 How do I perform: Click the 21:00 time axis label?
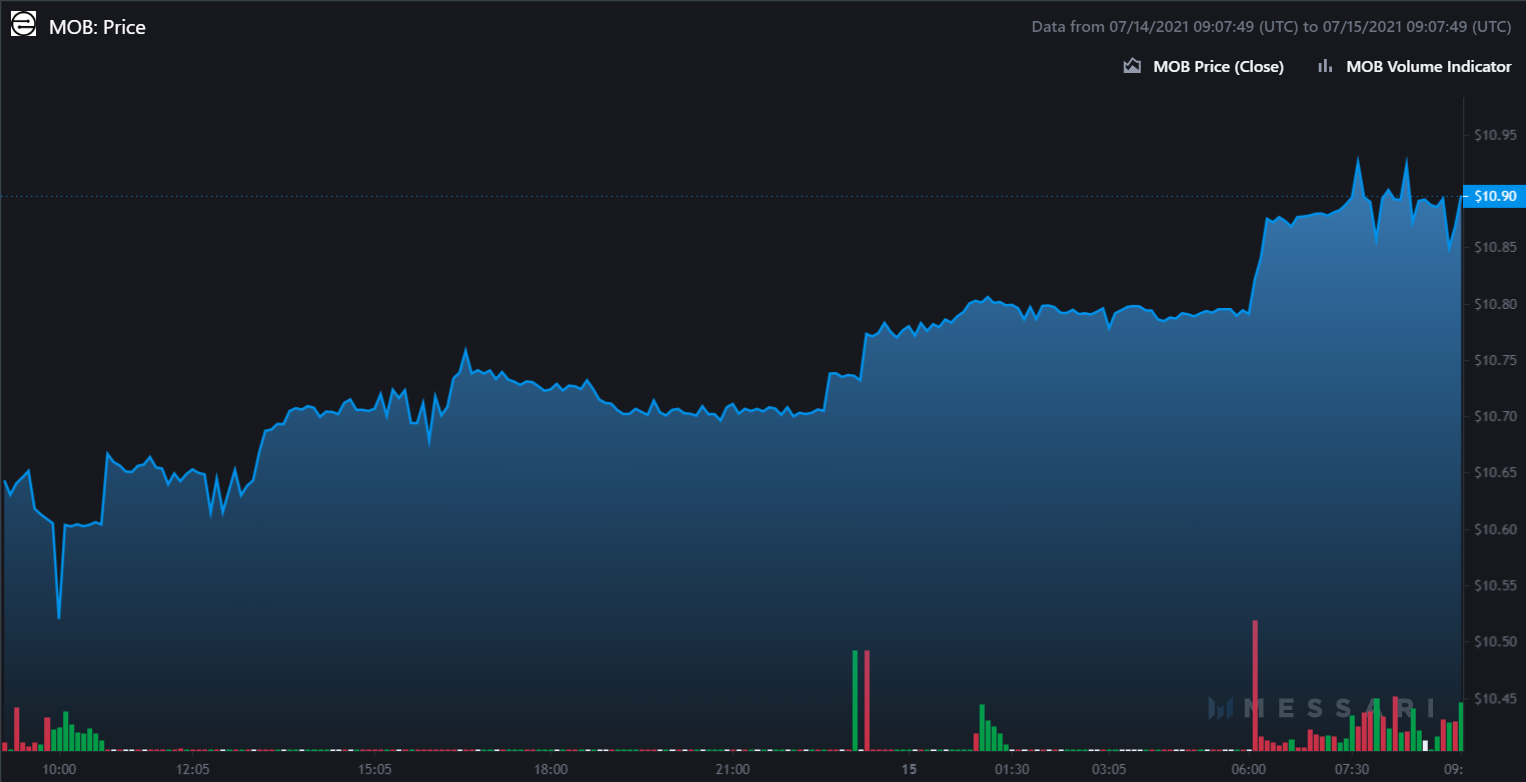point(733,769)
